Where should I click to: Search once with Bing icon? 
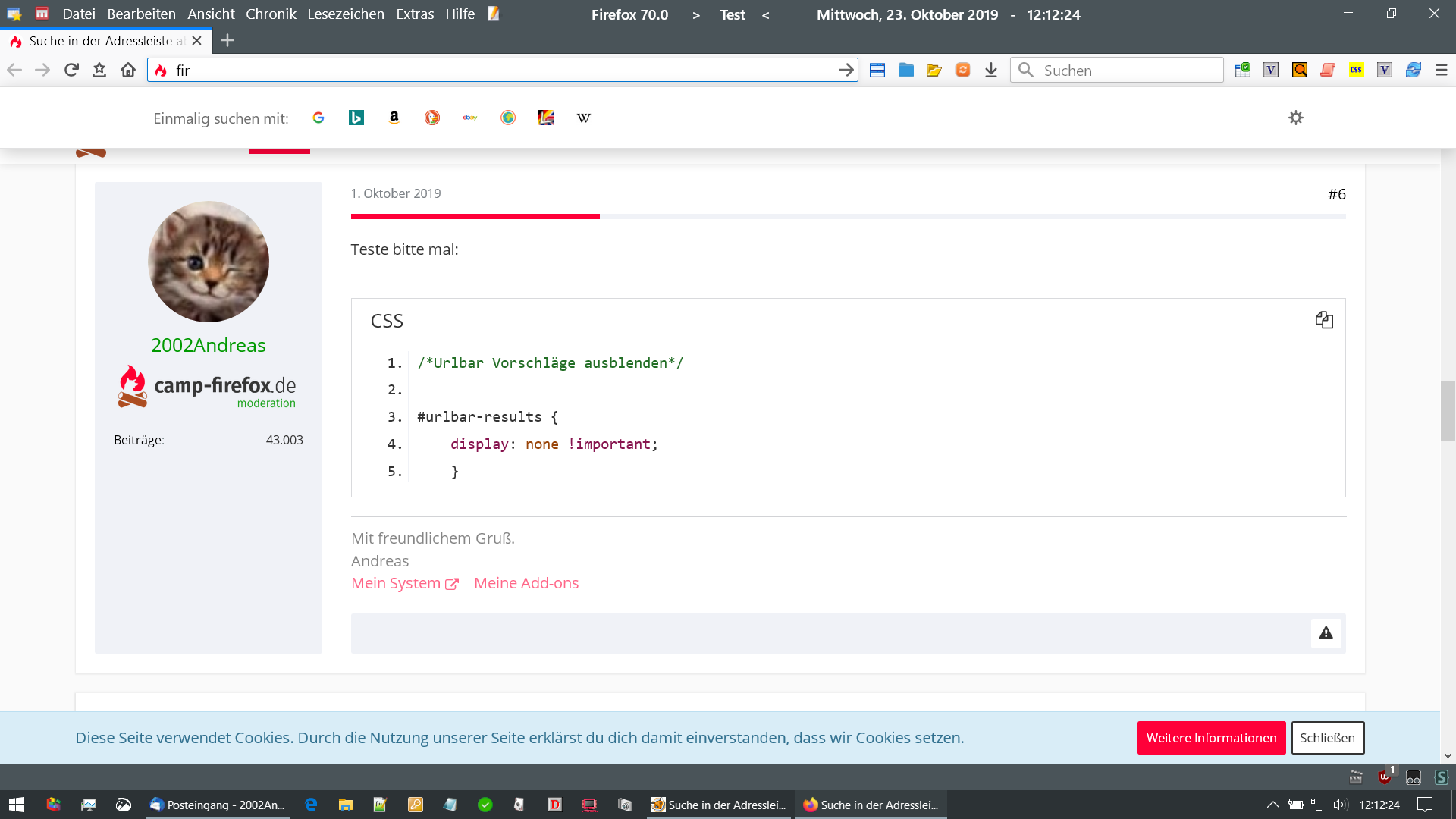(x=356, y=118)
